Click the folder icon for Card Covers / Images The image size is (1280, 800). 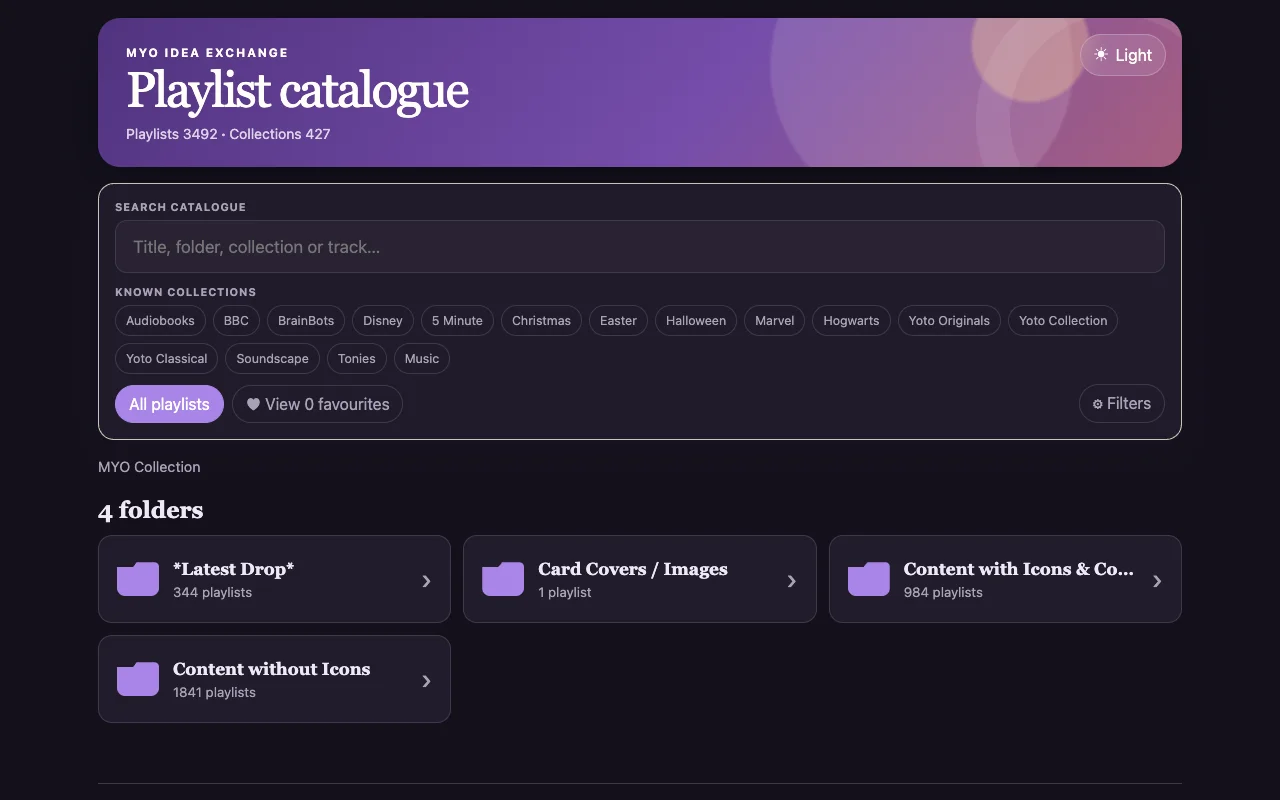(x=503, y=579)
